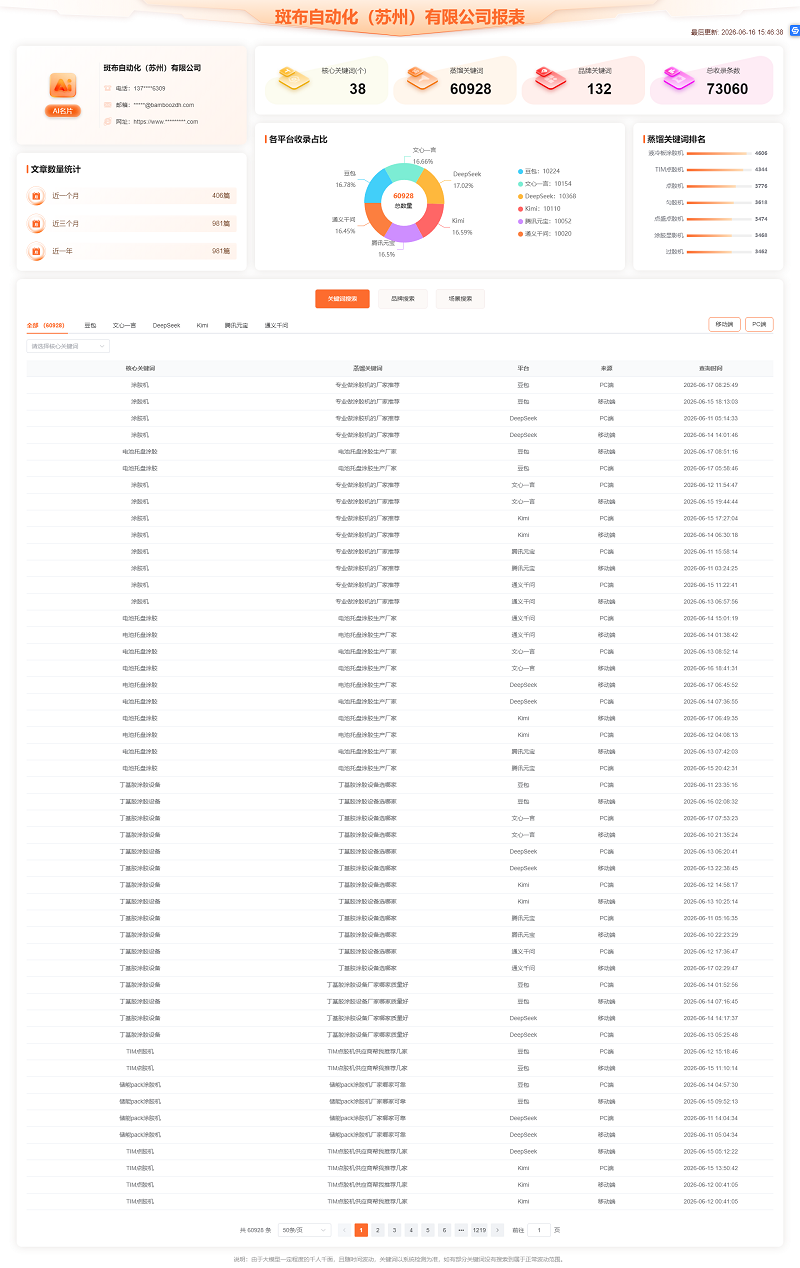Click the 核心关键词 column header

point(140,368)
